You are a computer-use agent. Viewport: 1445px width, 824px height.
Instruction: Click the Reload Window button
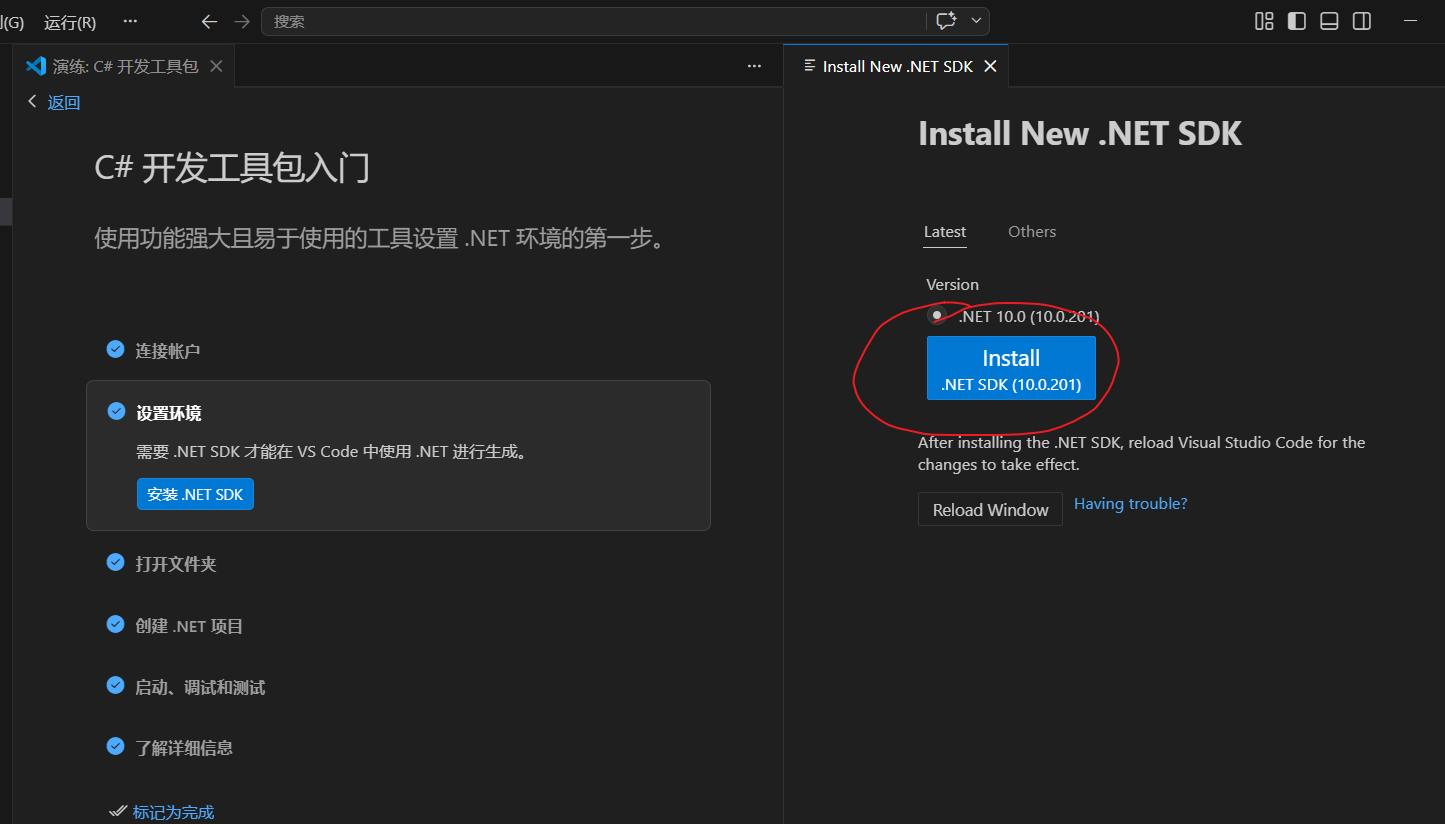(x=990, y=509)
